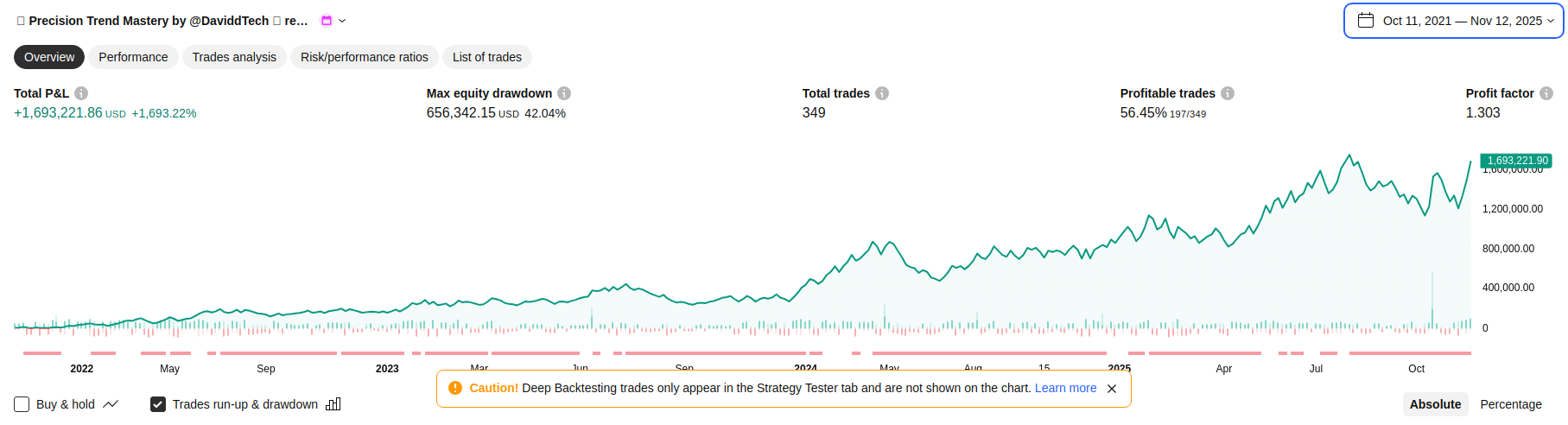Open the Learn more link
The height and width of the screenshot is (425, 1568).
click(1065, 388)
